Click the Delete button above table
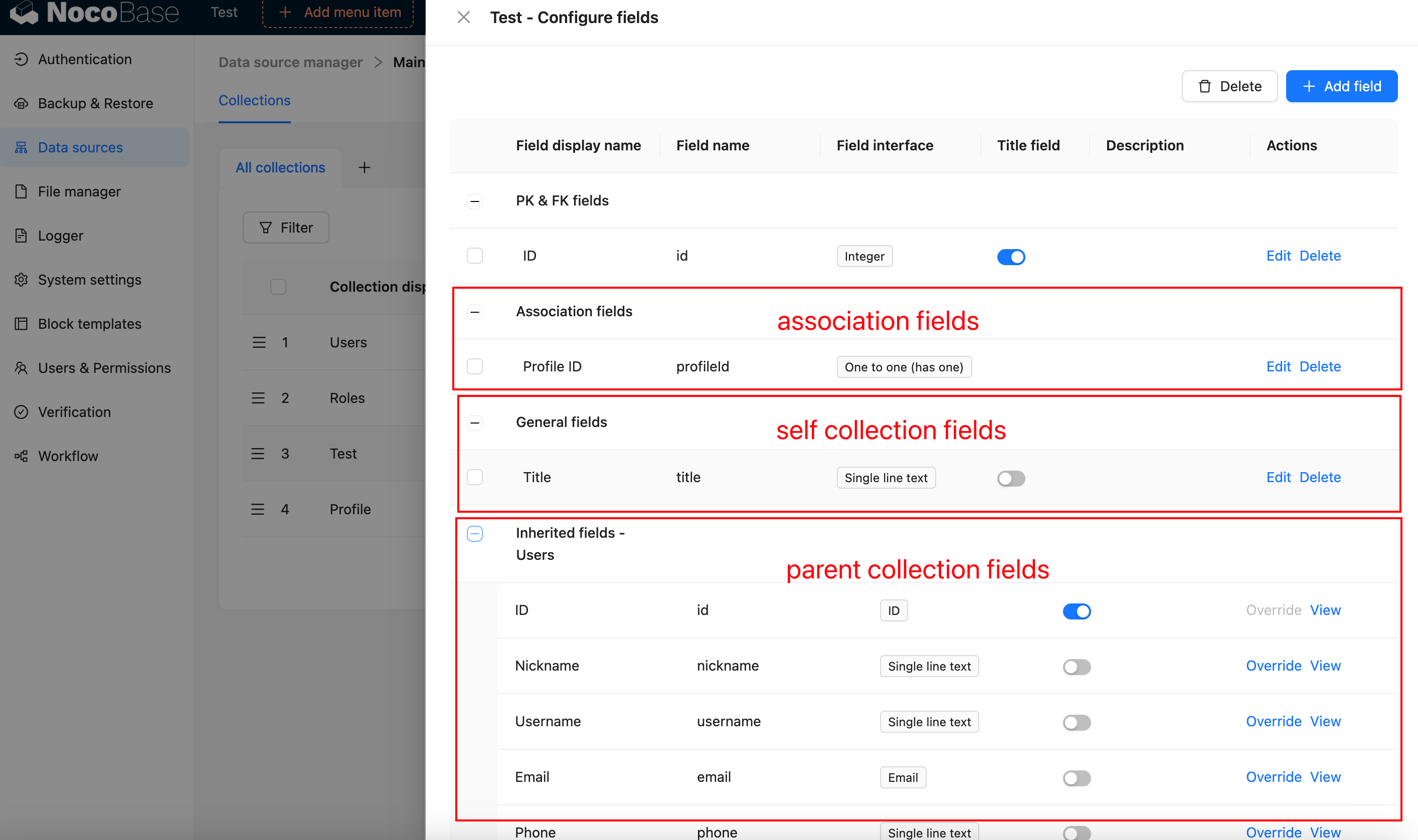Image resolution: width=1418 pixels, height=840 pixels. [x=1229, y=87]
